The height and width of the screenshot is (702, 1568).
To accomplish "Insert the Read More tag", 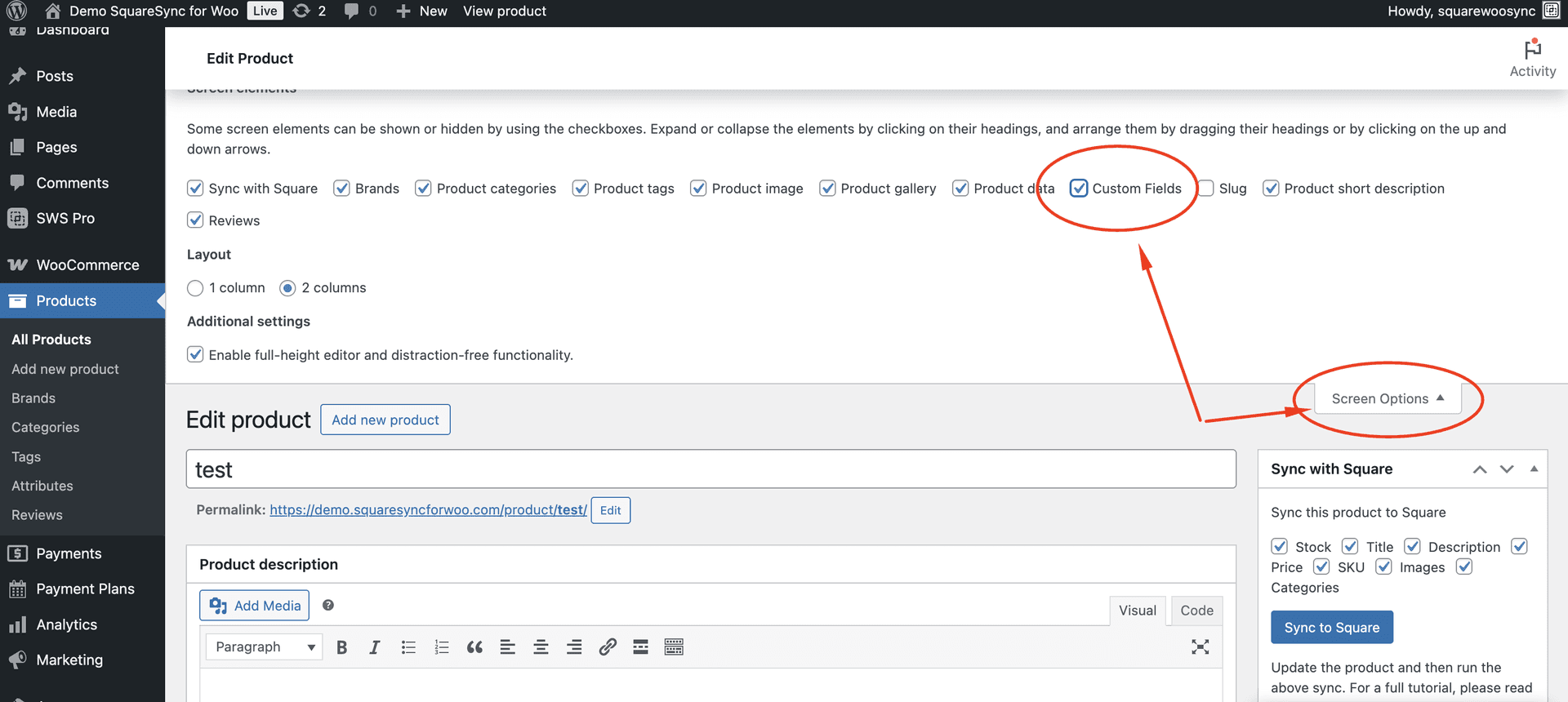I will click(x=640, y=647).
